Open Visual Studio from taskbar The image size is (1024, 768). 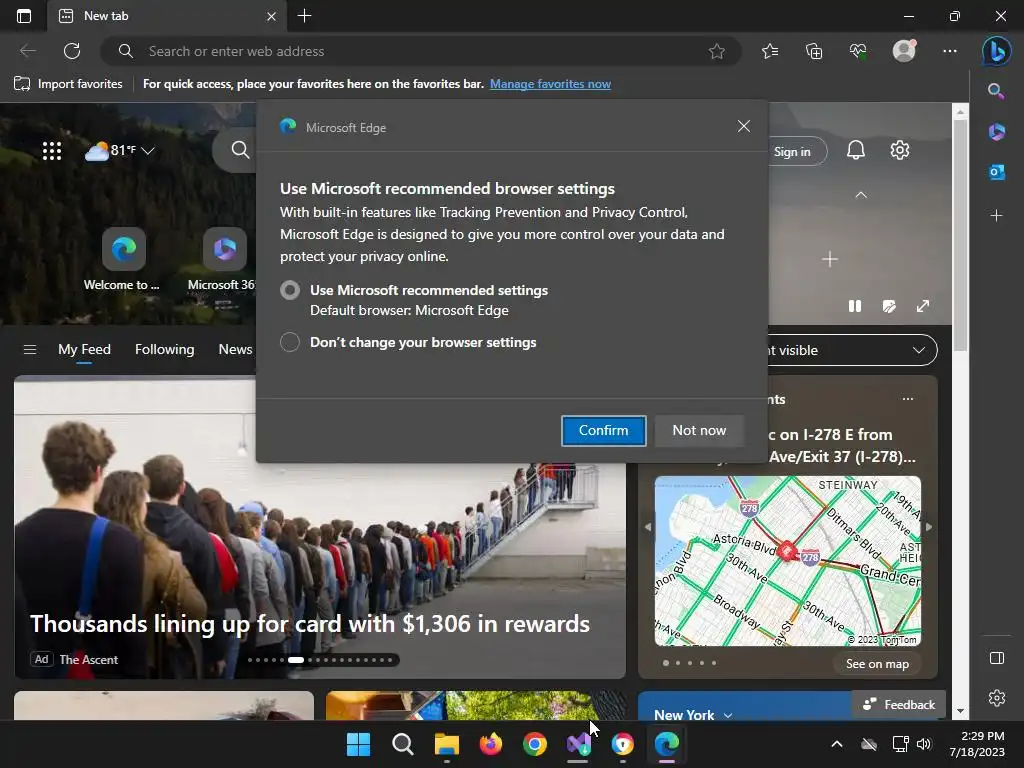click(579, 744)
